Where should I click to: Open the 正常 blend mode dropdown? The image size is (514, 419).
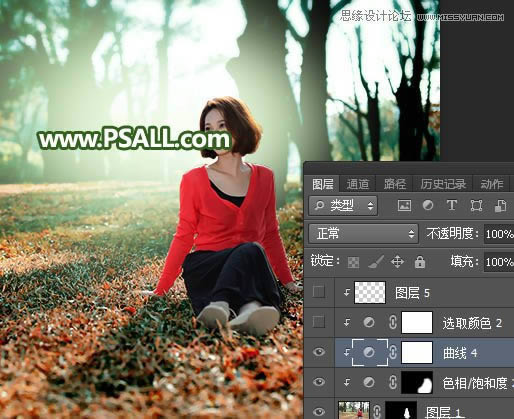pyautogui.click(x=363, y=233)
